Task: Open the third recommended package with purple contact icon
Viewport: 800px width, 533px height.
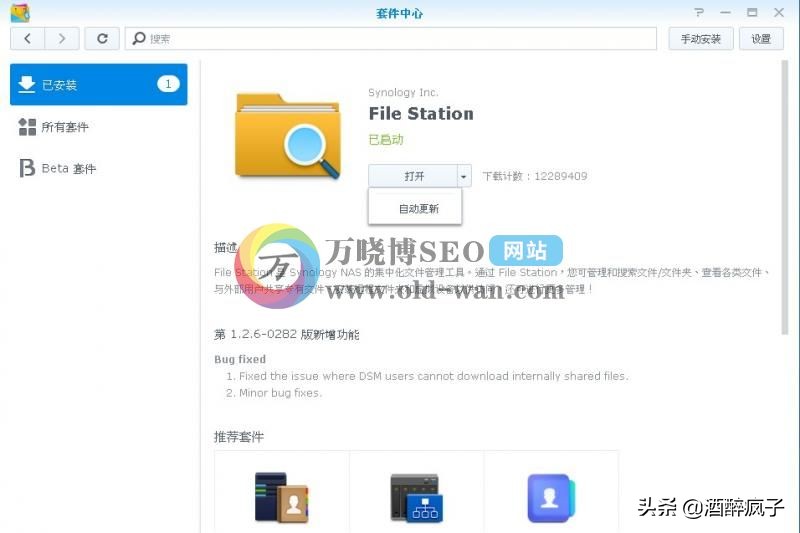Action: [x=551, y=498]
